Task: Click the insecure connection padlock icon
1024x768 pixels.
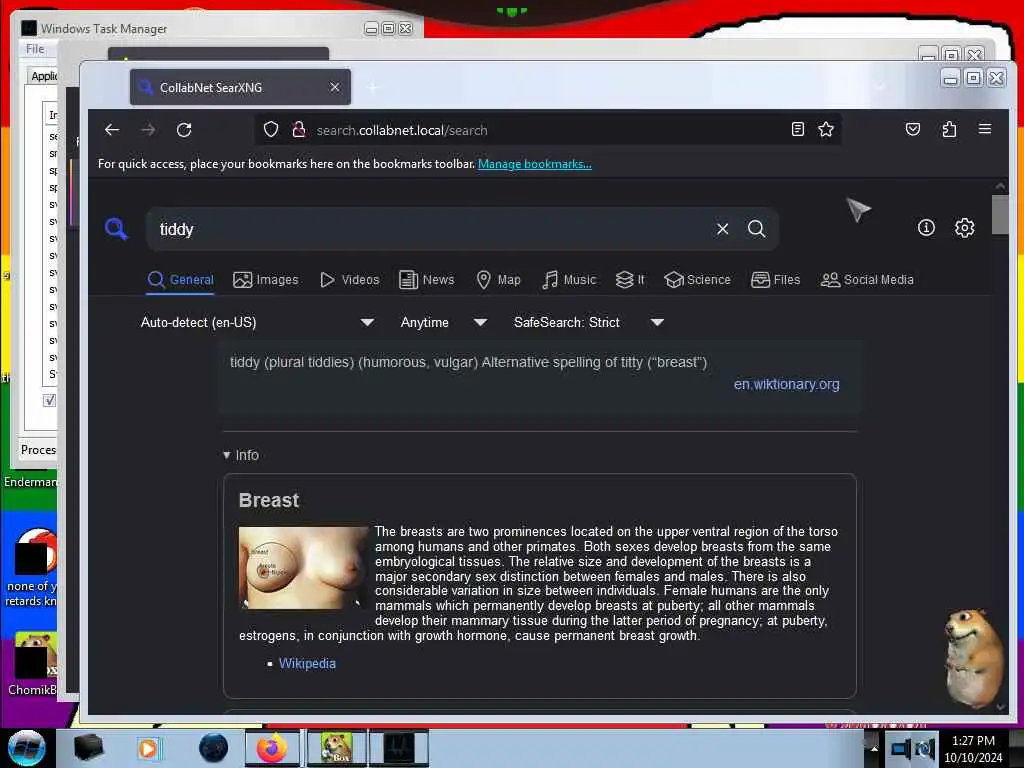Action: pyautogui.click(x=298, y=129)
